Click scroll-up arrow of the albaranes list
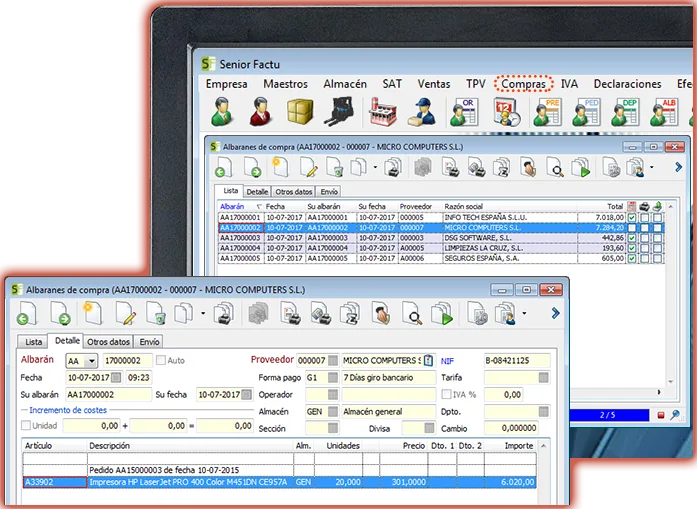 coord(671,207)
